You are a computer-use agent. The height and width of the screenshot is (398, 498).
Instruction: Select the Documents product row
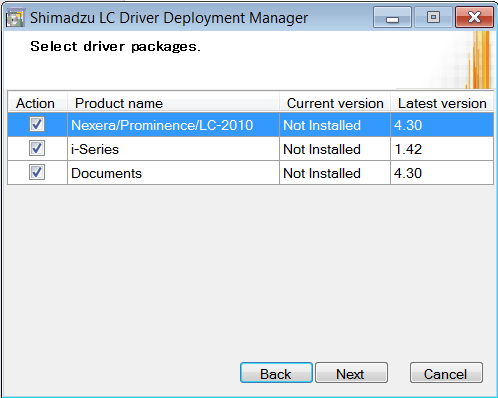point(250,173)
